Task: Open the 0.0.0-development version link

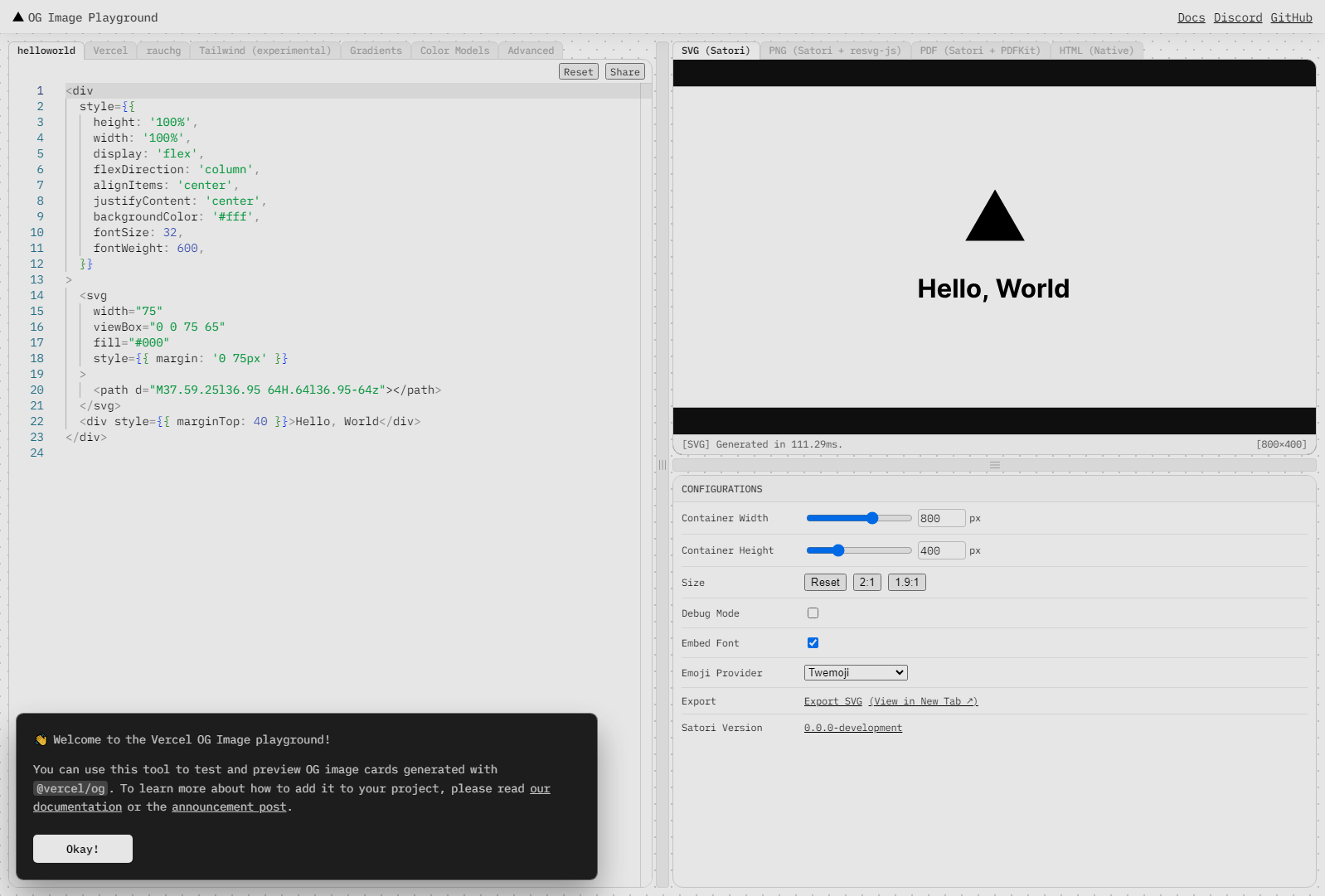Action: coord(853,728)
